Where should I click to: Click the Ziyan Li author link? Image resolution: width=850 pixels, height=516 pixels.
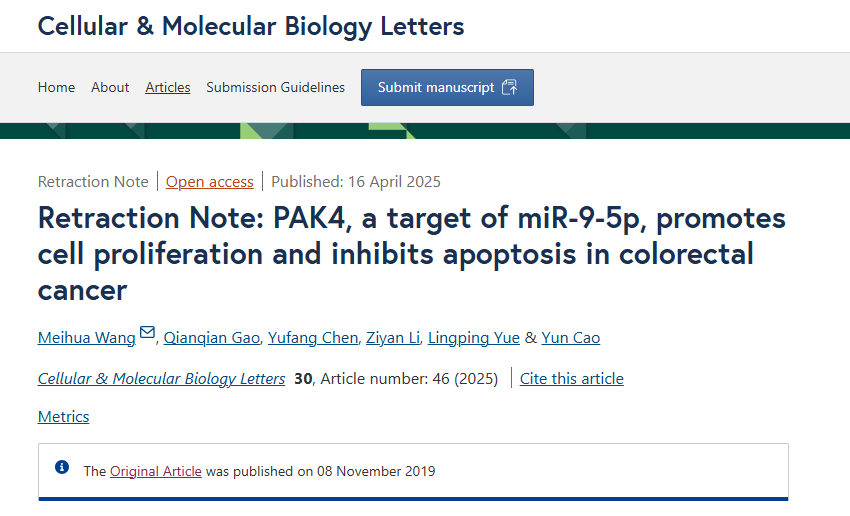[x=393, y=338]
